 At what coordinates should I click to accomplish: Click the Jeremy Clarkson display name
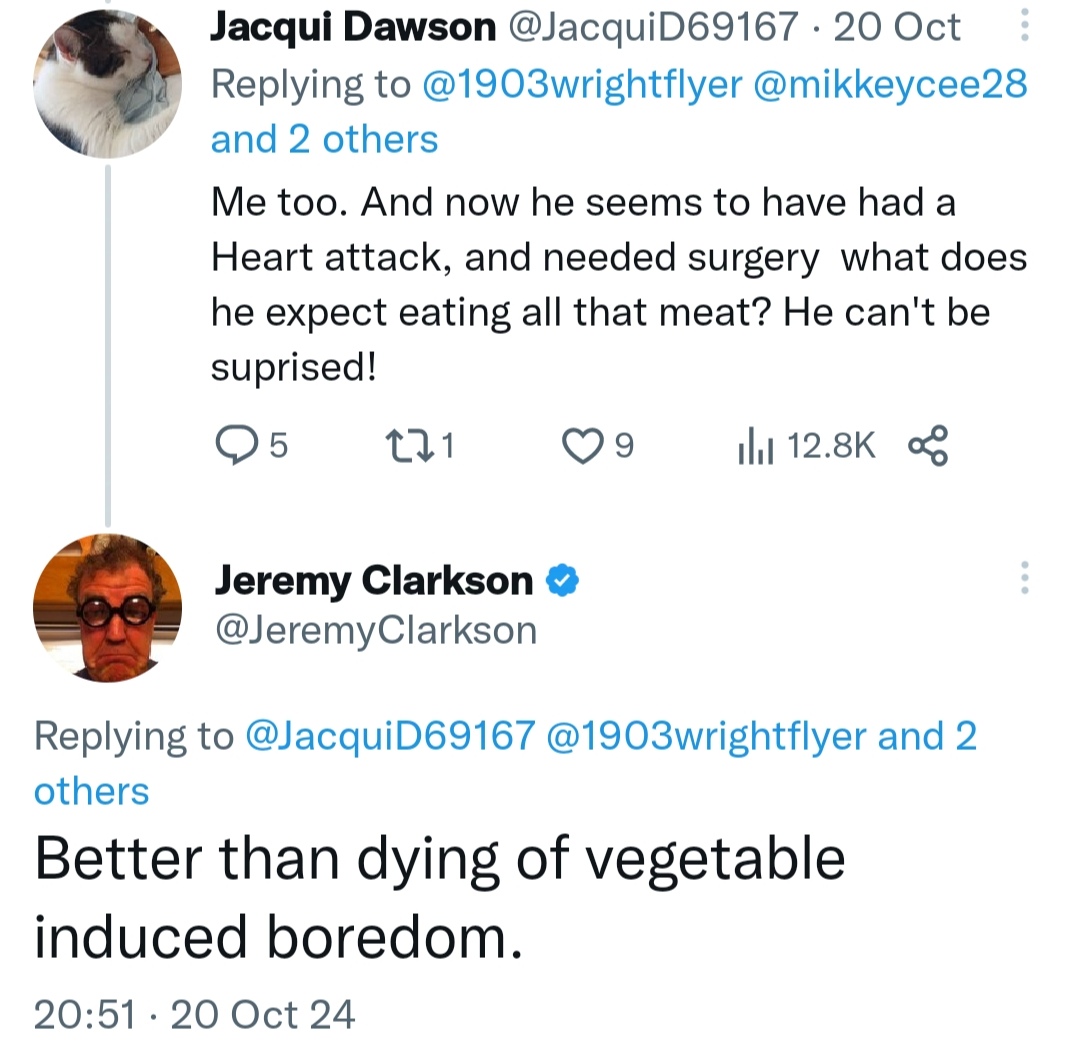point(375,579)
